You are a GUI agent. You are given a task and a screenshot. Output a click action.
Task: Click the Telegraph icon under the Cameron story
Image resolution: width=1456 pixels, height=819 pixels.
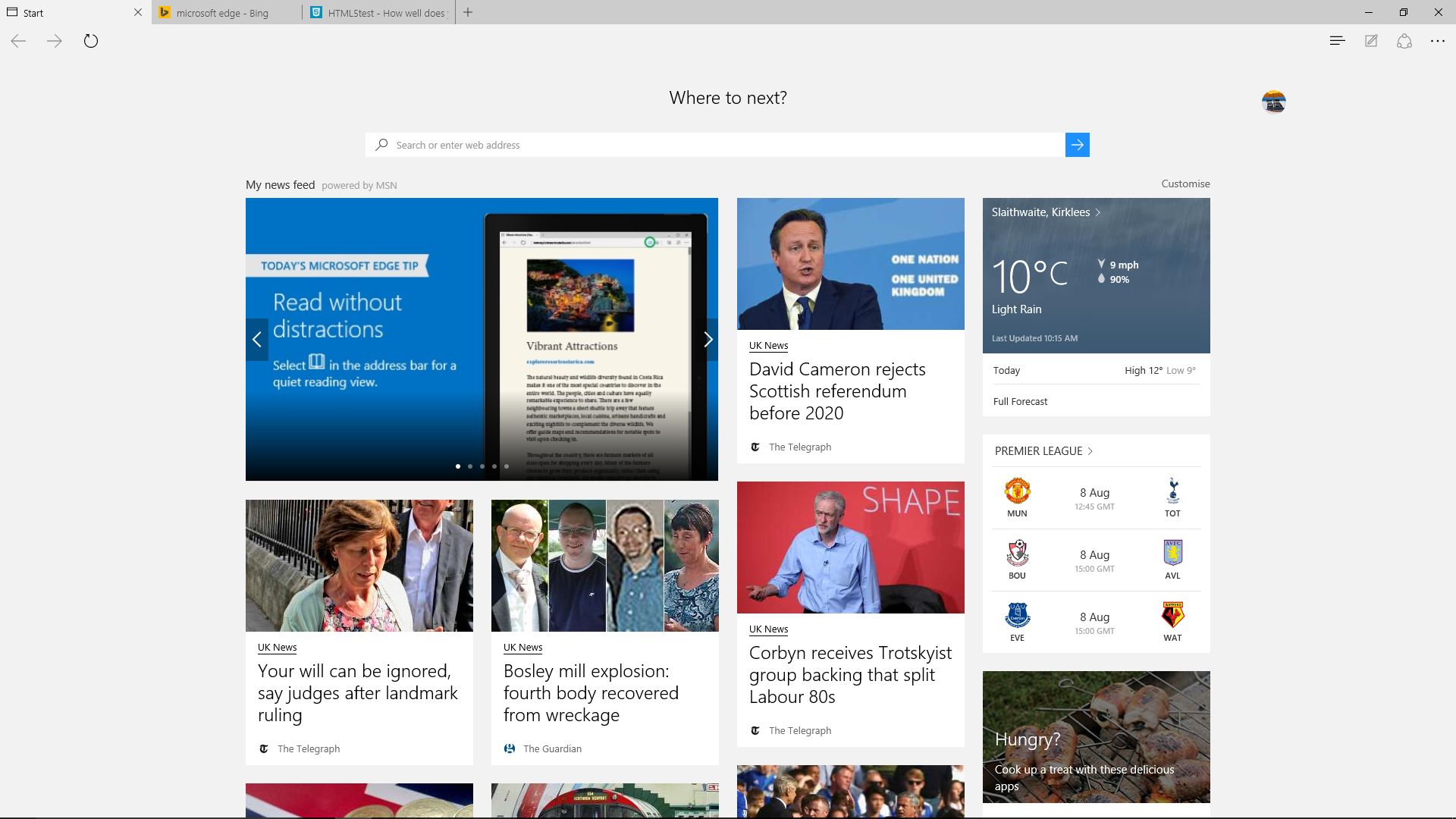coord(755,447)
